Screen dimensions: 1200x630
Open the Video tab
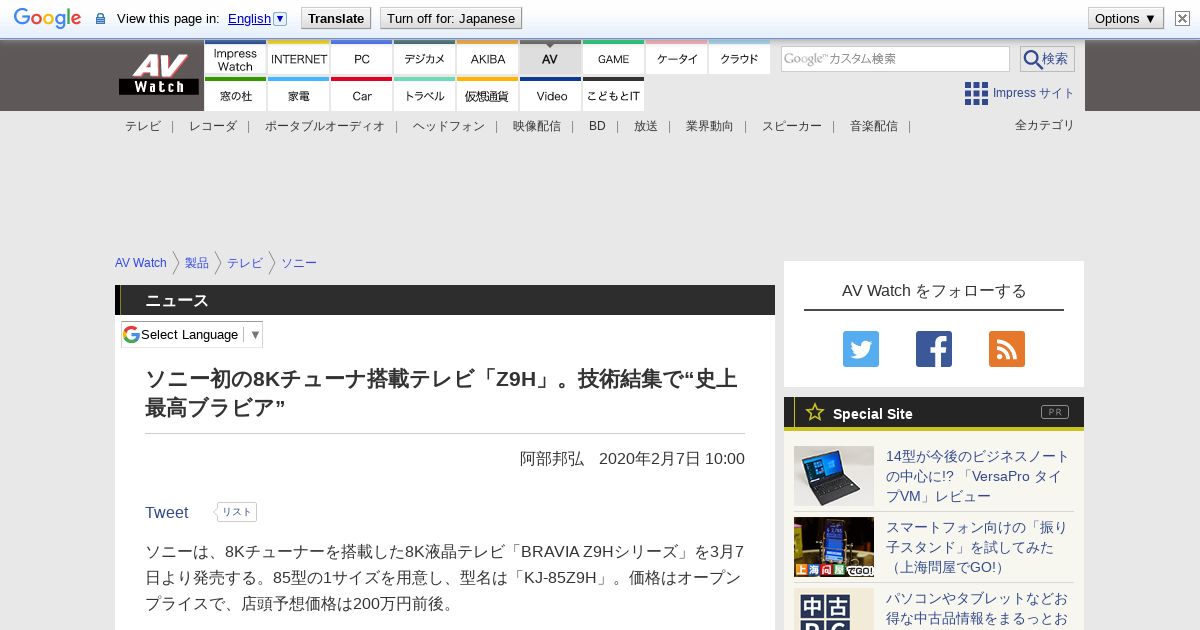point(551,95)
